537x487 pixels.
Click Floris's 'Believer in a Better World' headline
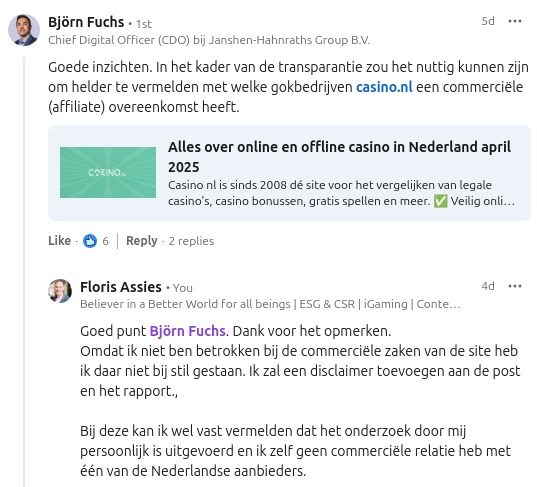(270, 304)
